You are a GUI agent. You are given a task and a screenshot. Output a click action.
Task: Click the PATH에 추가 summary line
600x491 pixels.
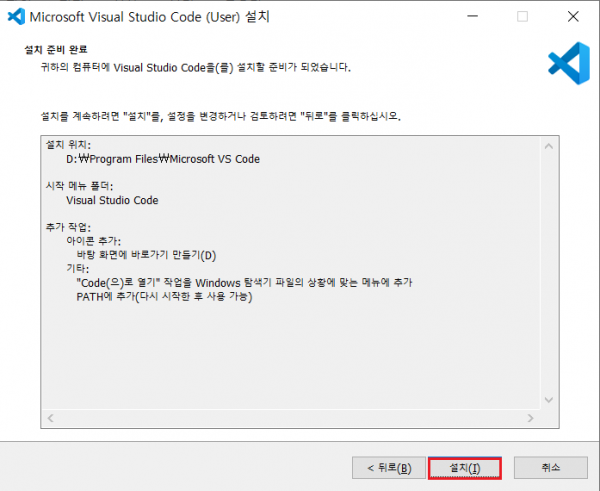point(164,297)
